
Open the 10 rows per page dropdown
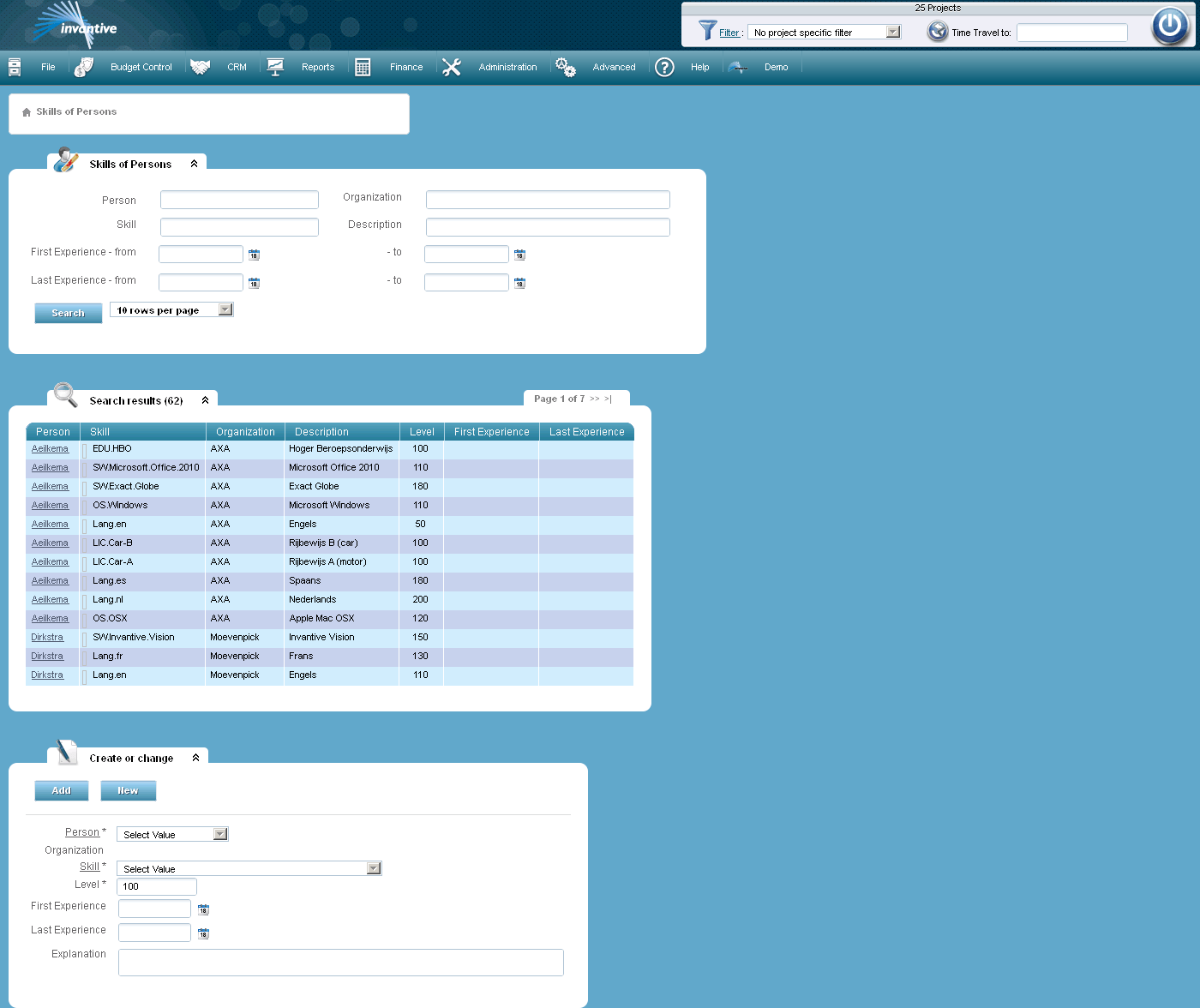(225, 309)
